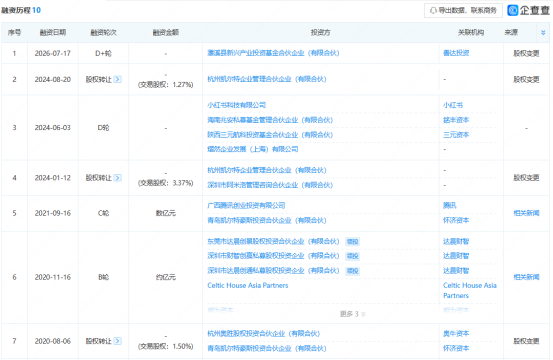The width and height of the screenshot is (553, 360).
Task: Open 深圳市达晨创通 private equity link
Action: 273,271
